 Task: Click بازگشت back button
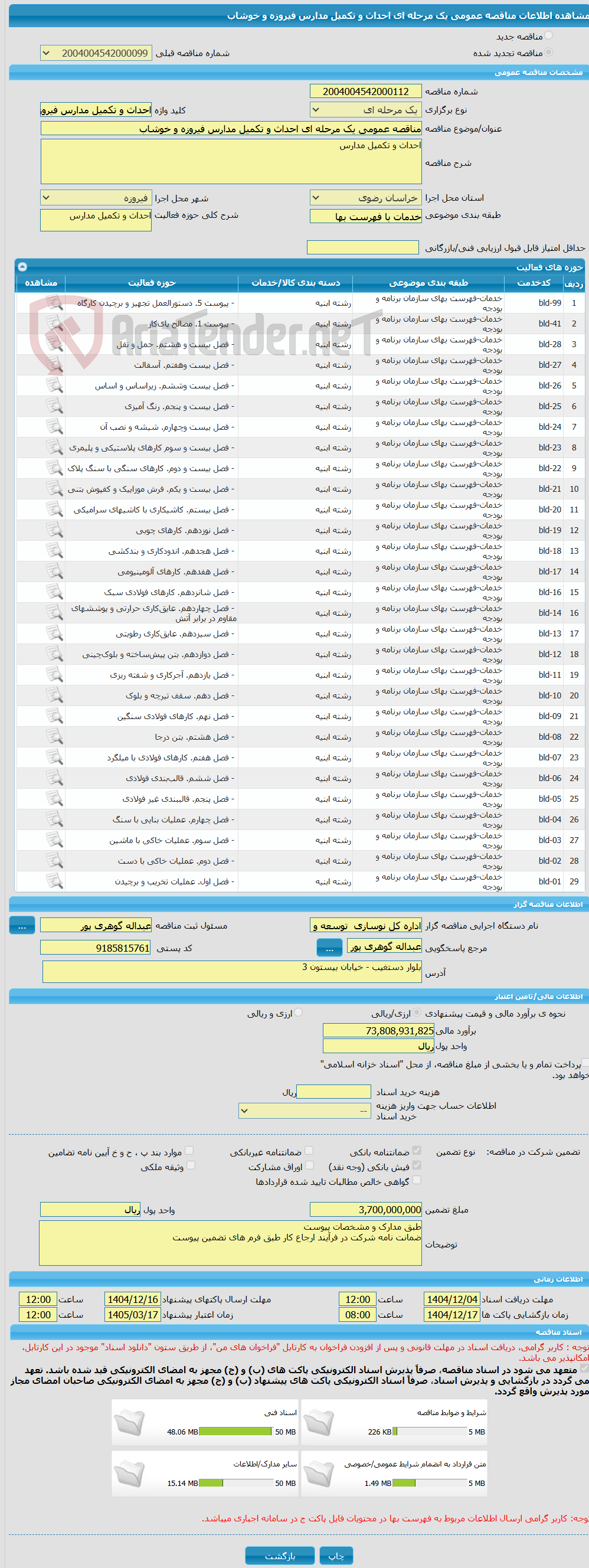click(x=280, y=1555)
